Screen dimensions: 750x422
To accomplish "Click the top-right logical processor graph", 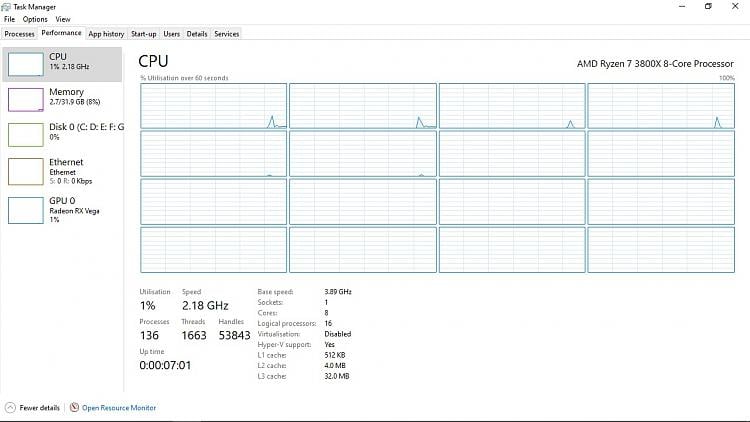I will tap(661, 106).
